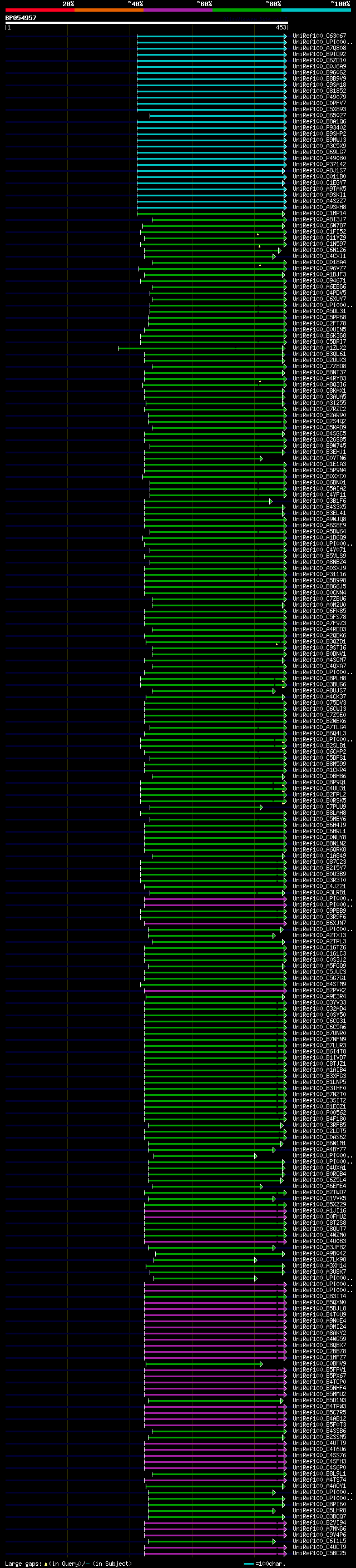The height and width of the screenshot is (1568, 356).
Task: Click the Large gaps legend text
Action: 68,1563
